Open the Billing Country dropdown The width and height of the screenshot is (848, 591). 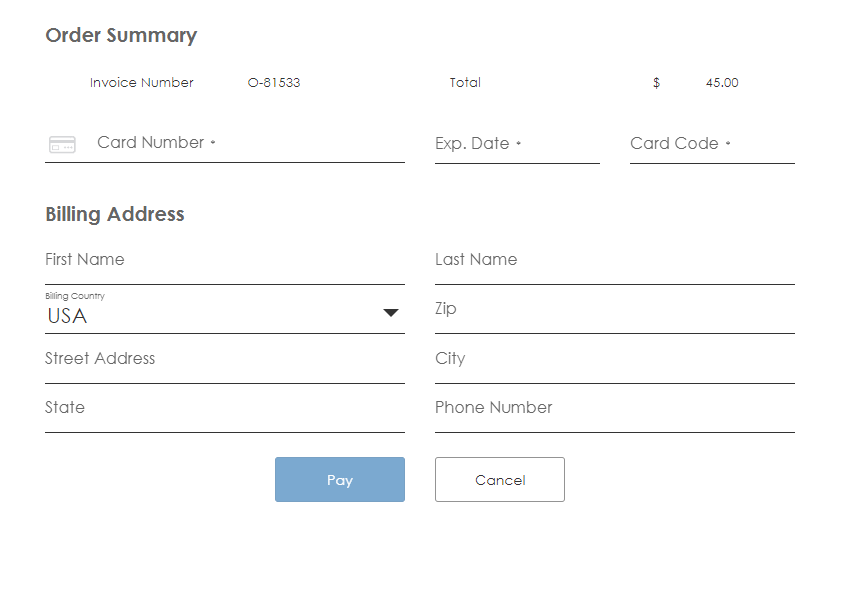224,315
